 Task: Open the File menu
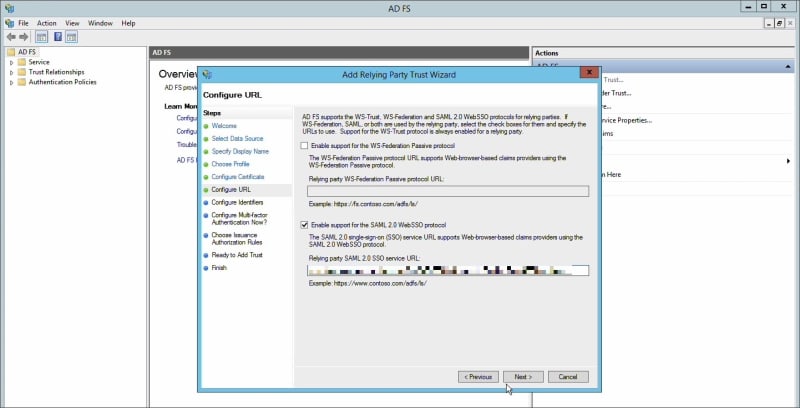click(23, 23)
